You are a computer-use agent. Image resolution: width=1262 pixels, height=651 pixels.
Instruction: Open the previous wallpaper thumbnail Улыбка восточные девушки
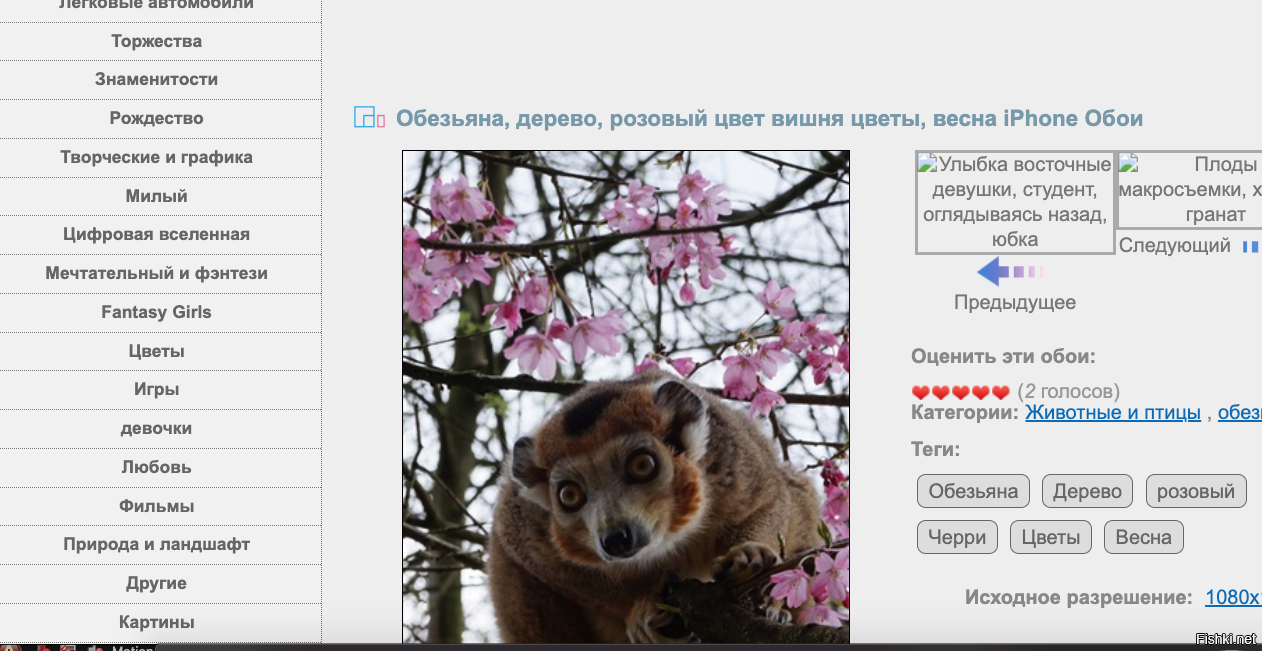coord(1015,202)
